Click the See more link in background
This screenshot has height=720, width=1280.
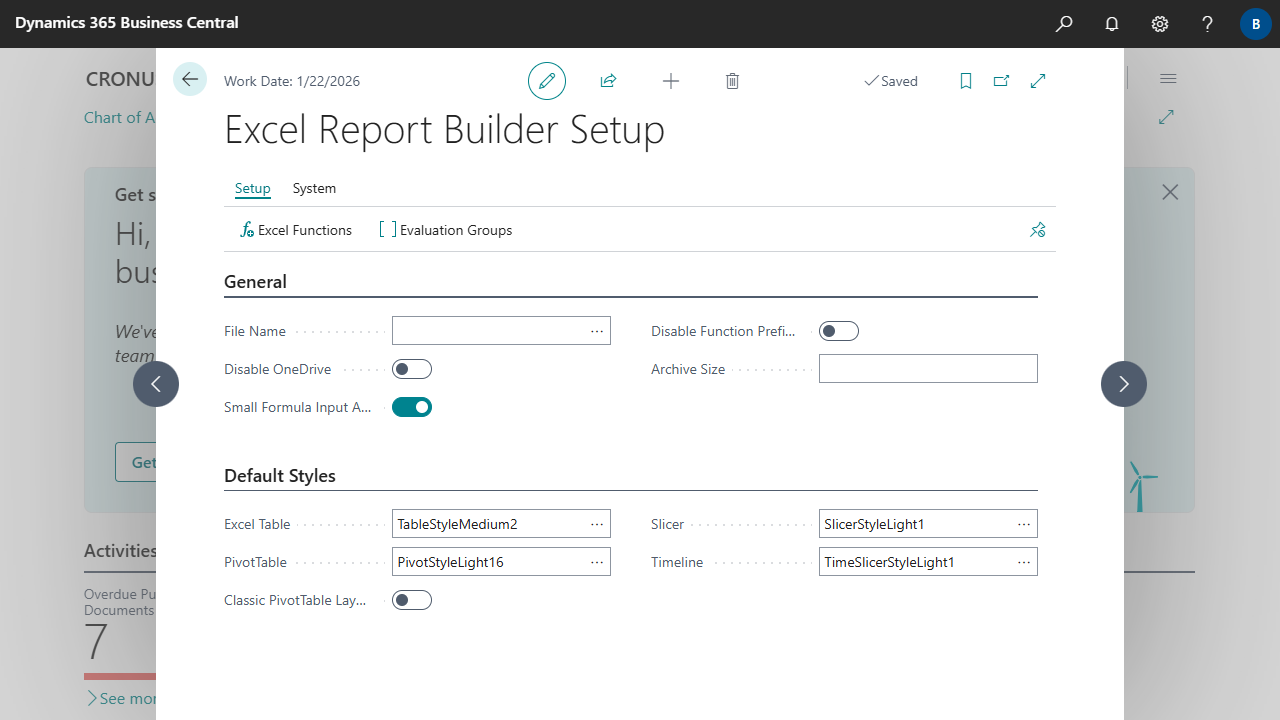121,698
